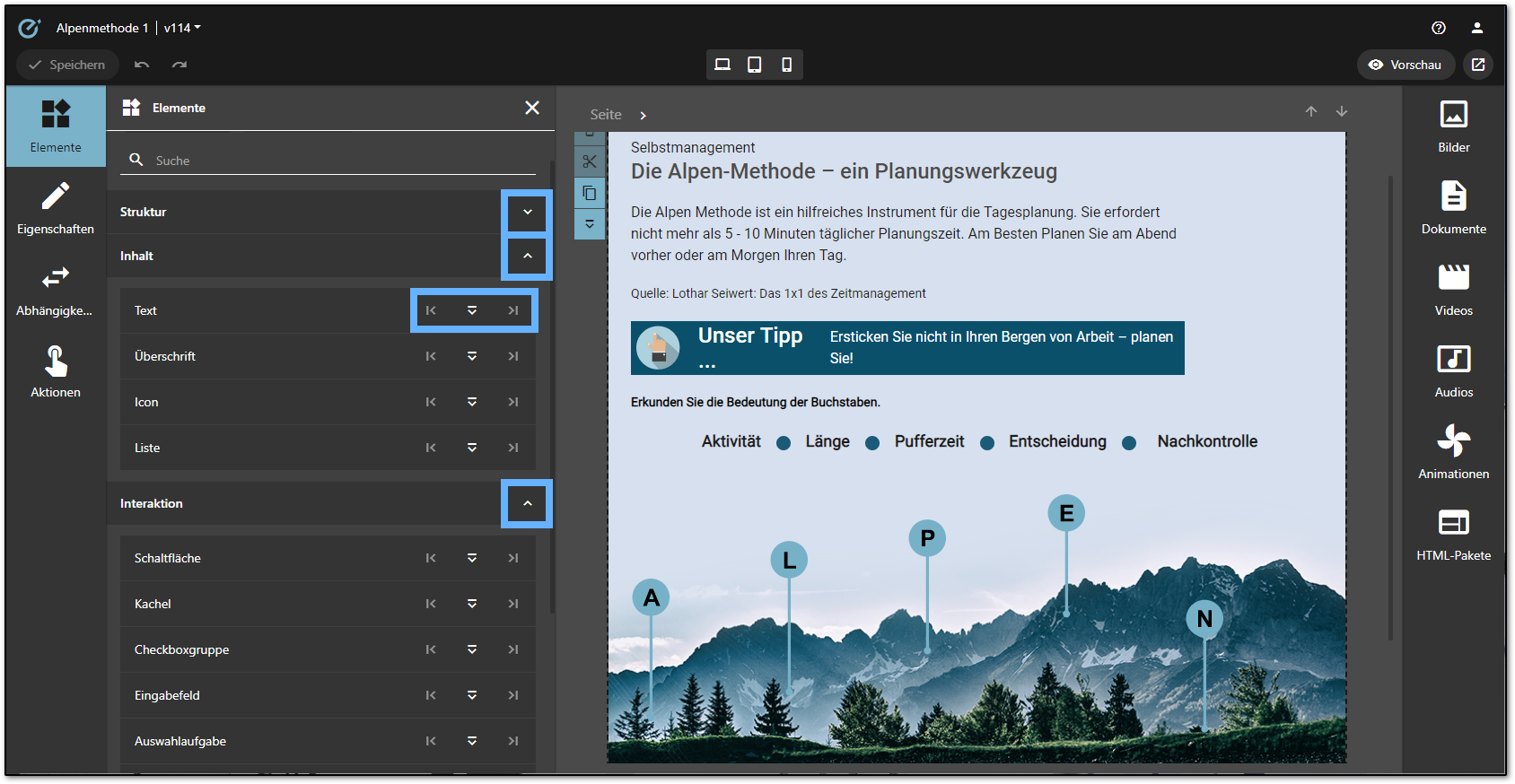Open the HTML-Pakete library
The width and height of the screenshot is (1515, 784).
(1453, 535)
